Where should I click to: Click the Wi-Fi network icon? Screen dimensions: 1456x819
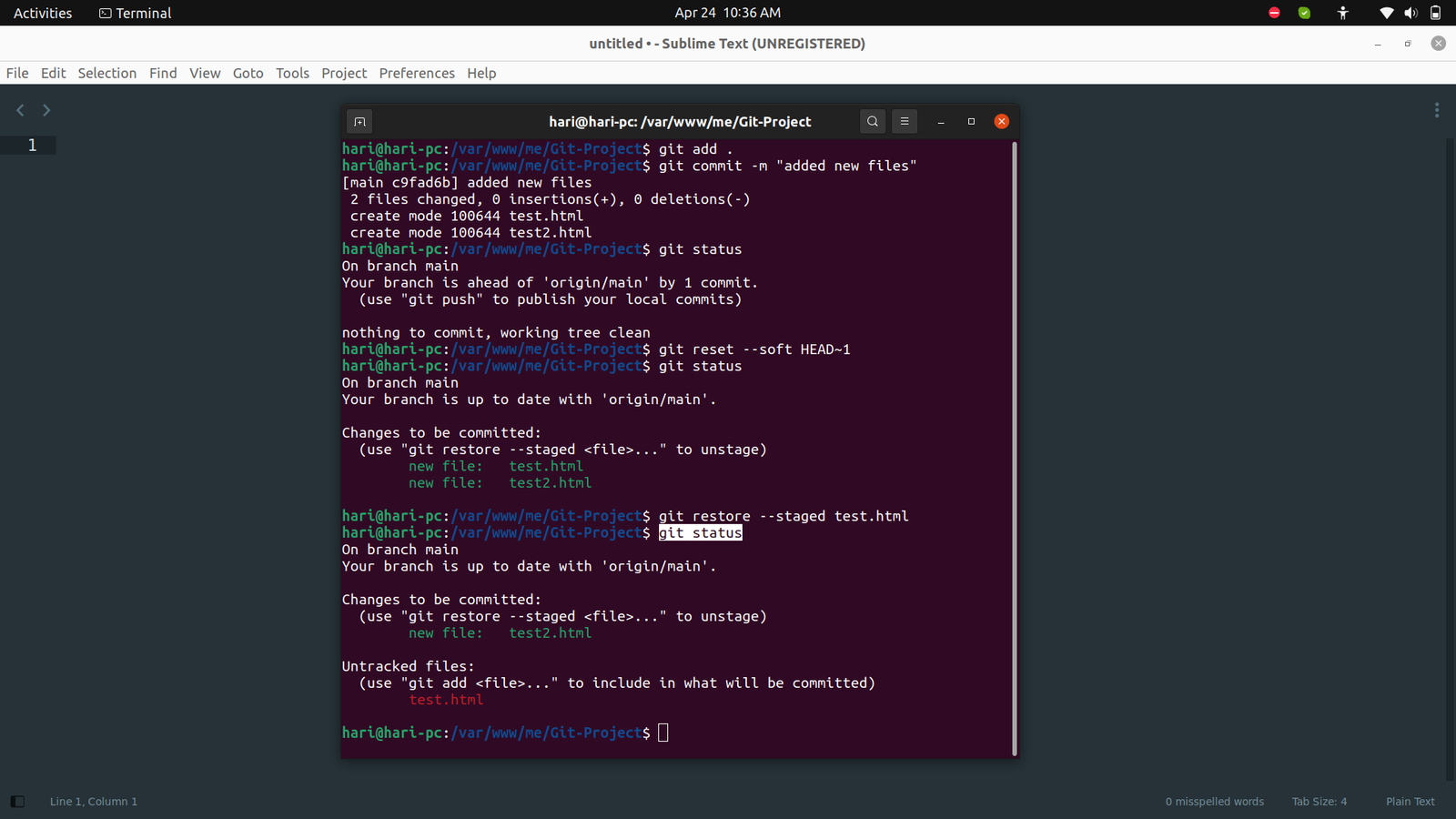[x=1386, y=13]
